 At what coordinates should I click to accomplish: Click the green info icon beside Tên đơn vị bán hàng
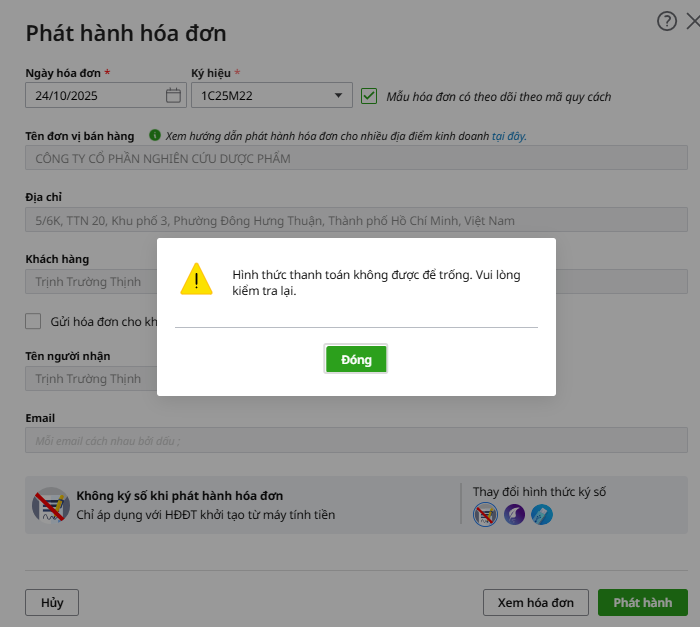[155, 136]
